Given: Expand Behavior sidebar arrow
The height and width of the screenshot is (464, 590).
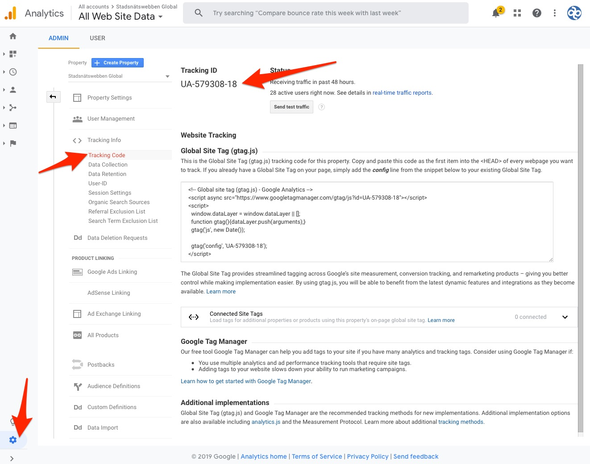Looking at the screenshot, I should tap(4, 125).
